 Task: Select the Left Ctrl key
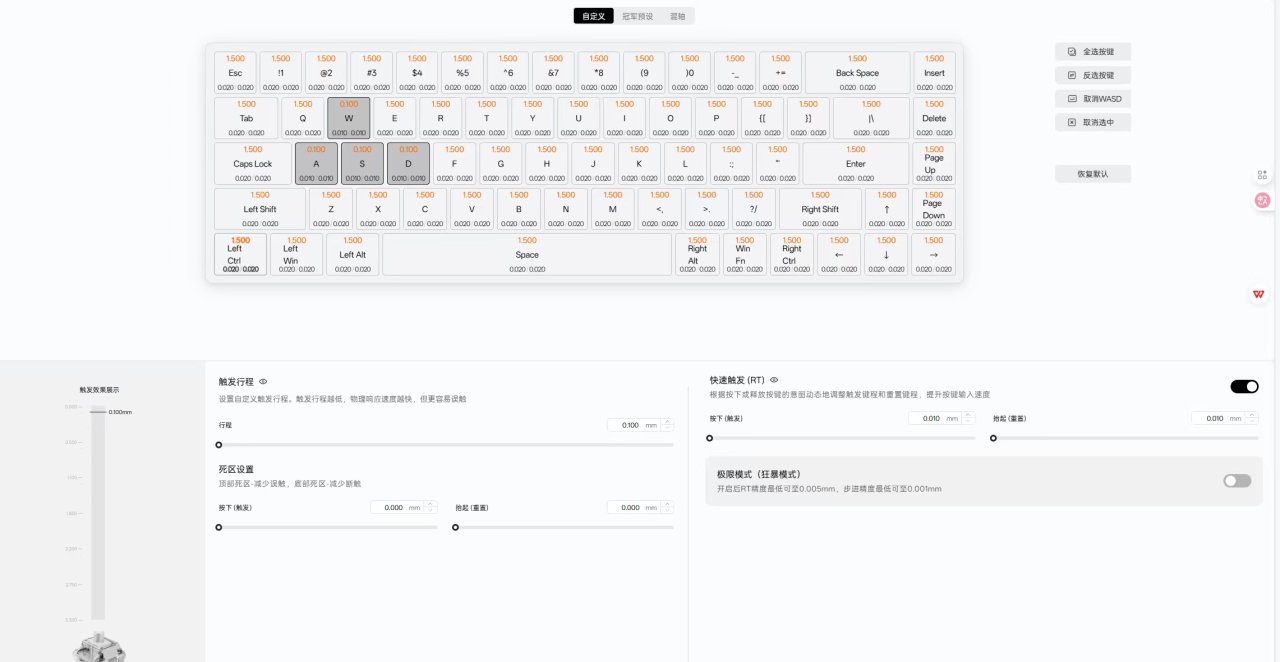click(240, 255)
